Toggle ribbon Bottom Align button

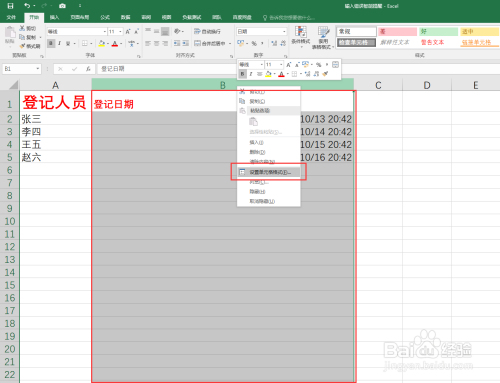[x=165, y=31]
